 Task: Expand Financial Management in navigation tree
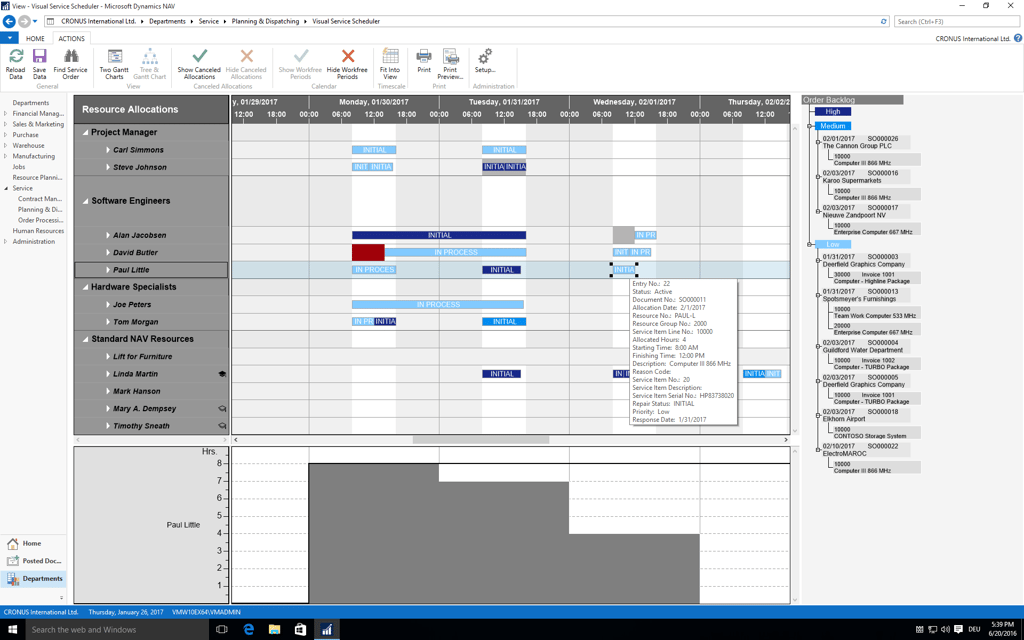coord(6,114)
